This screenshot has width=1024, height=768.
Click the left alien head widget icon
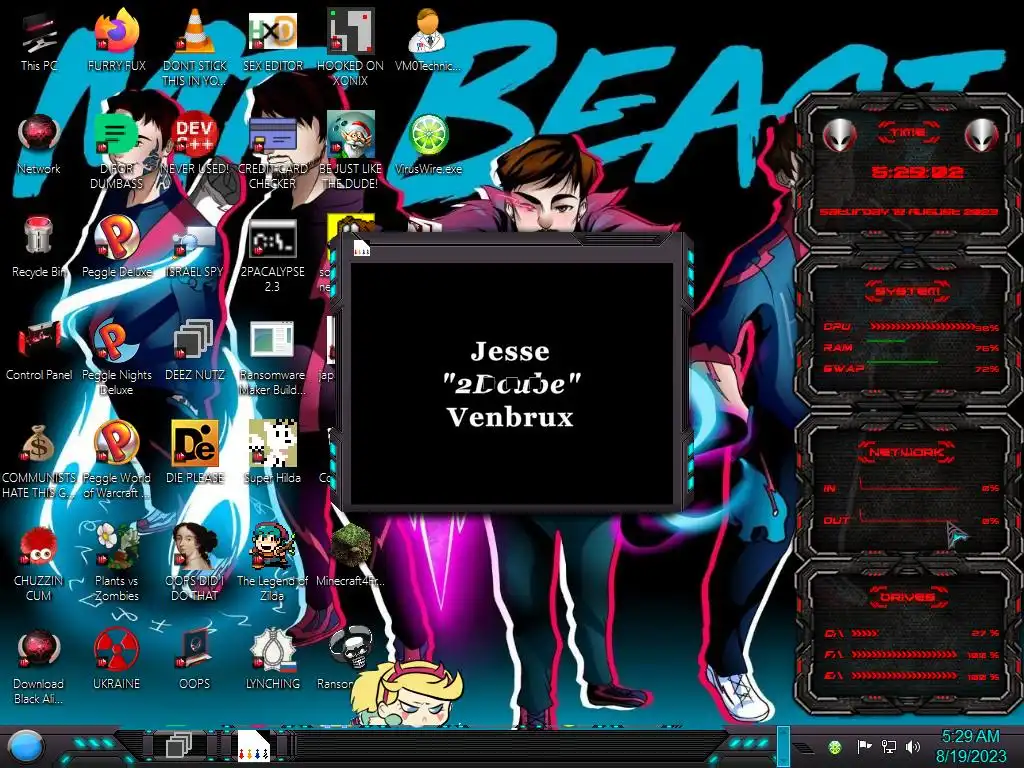pos(839,136)
